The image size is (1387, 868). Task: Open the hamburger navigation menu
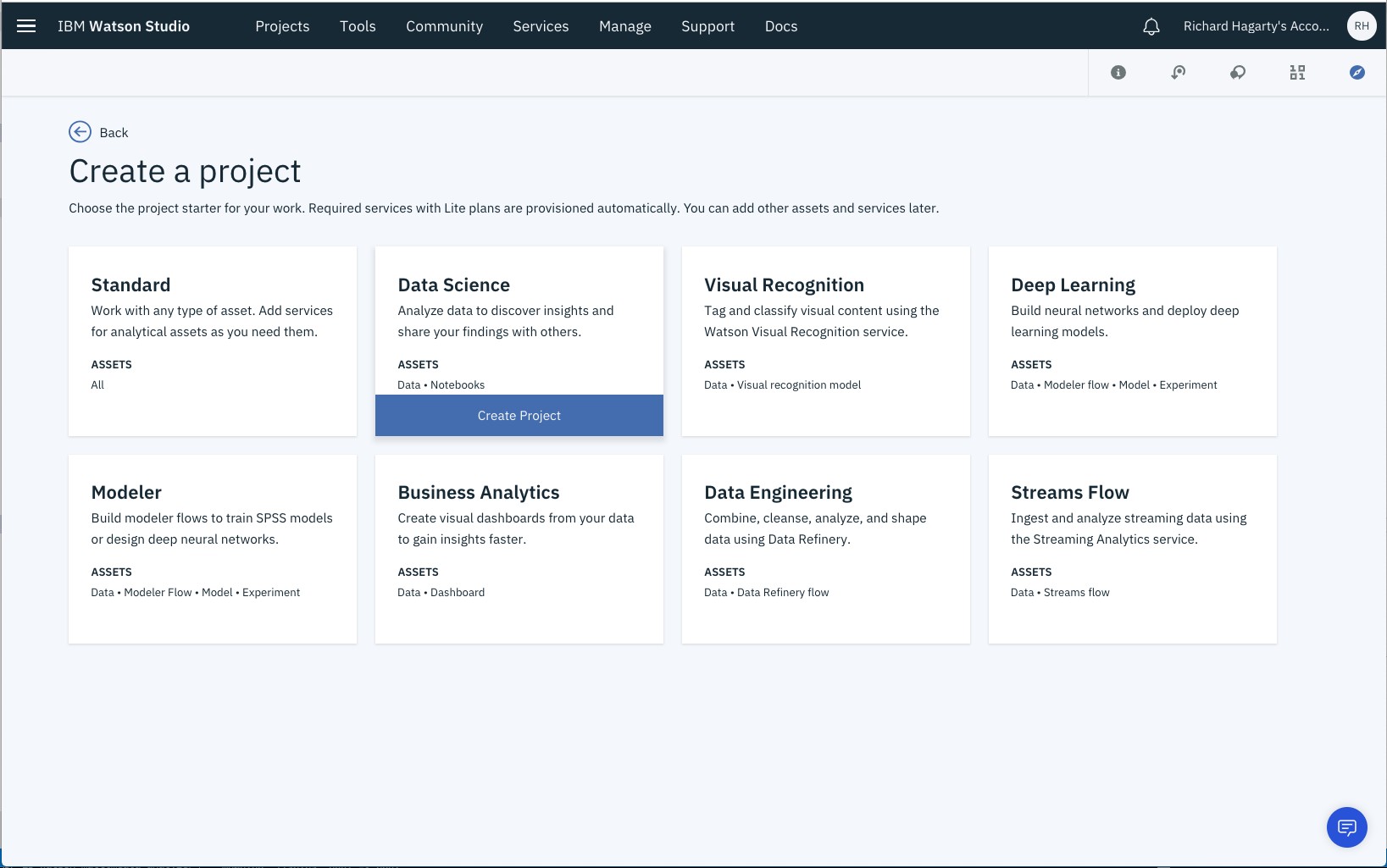(x=26, y=26)
